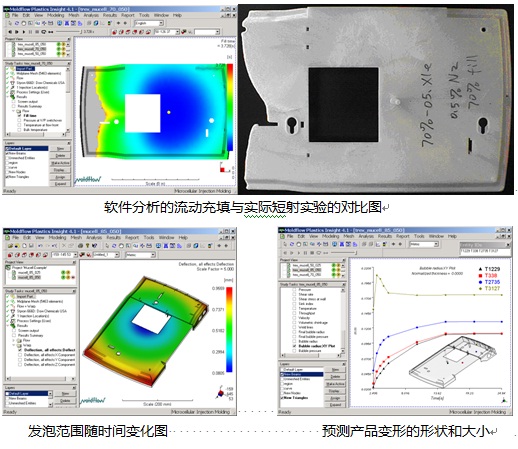
Task: Step animation backward in fill time window
Action: 10,32
